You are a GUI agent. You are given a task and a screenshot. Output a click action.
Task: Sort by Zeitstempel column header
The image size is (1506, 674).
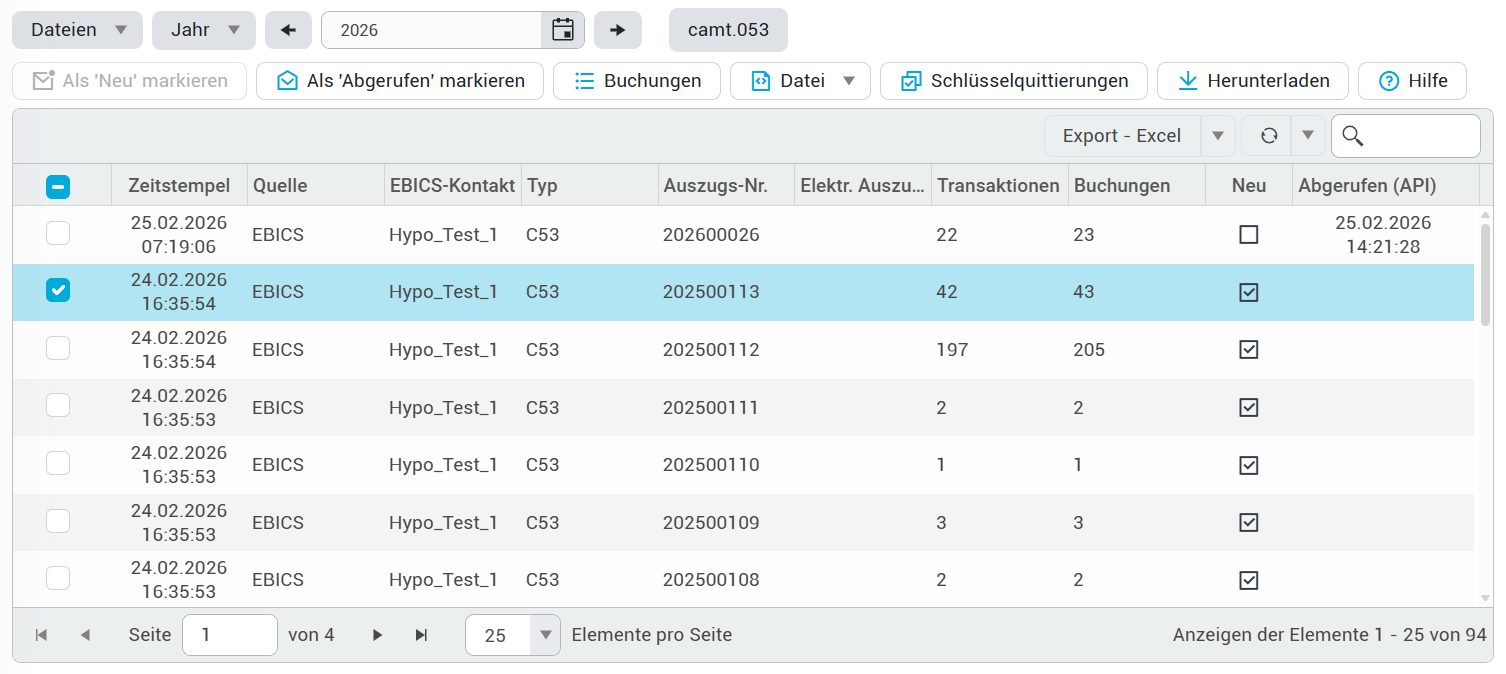click(179, 186)
